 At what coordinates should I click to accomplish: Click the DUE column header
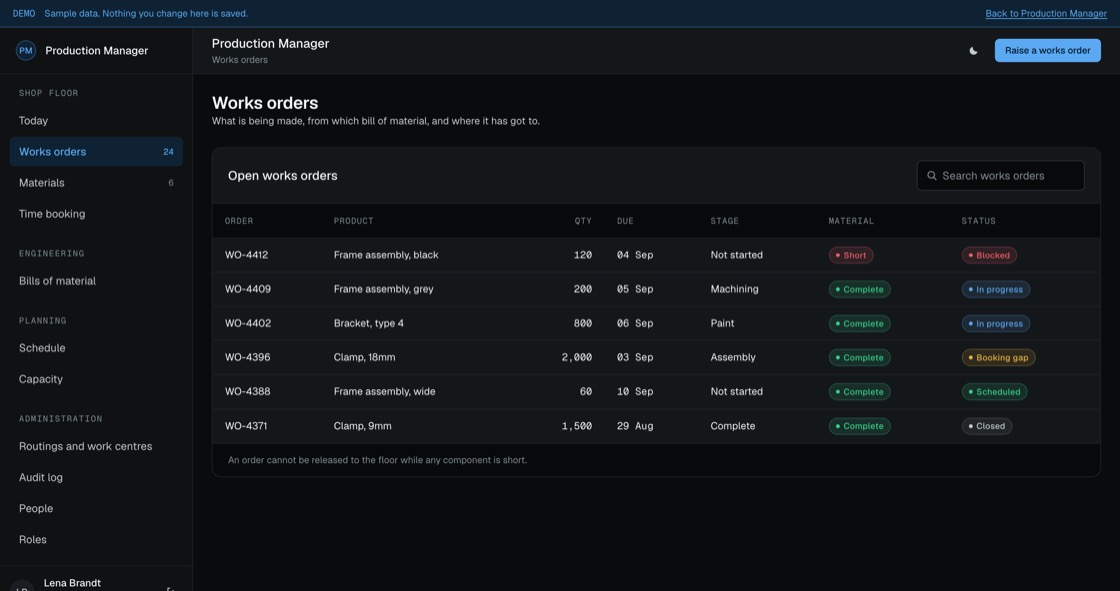[625, 221]
